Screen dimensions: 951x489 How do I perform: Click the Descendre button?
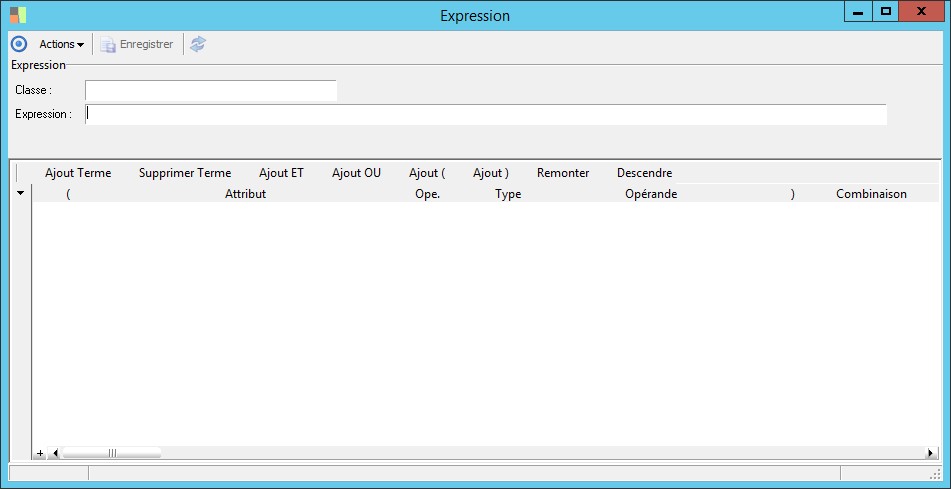[x=645, y=173]
